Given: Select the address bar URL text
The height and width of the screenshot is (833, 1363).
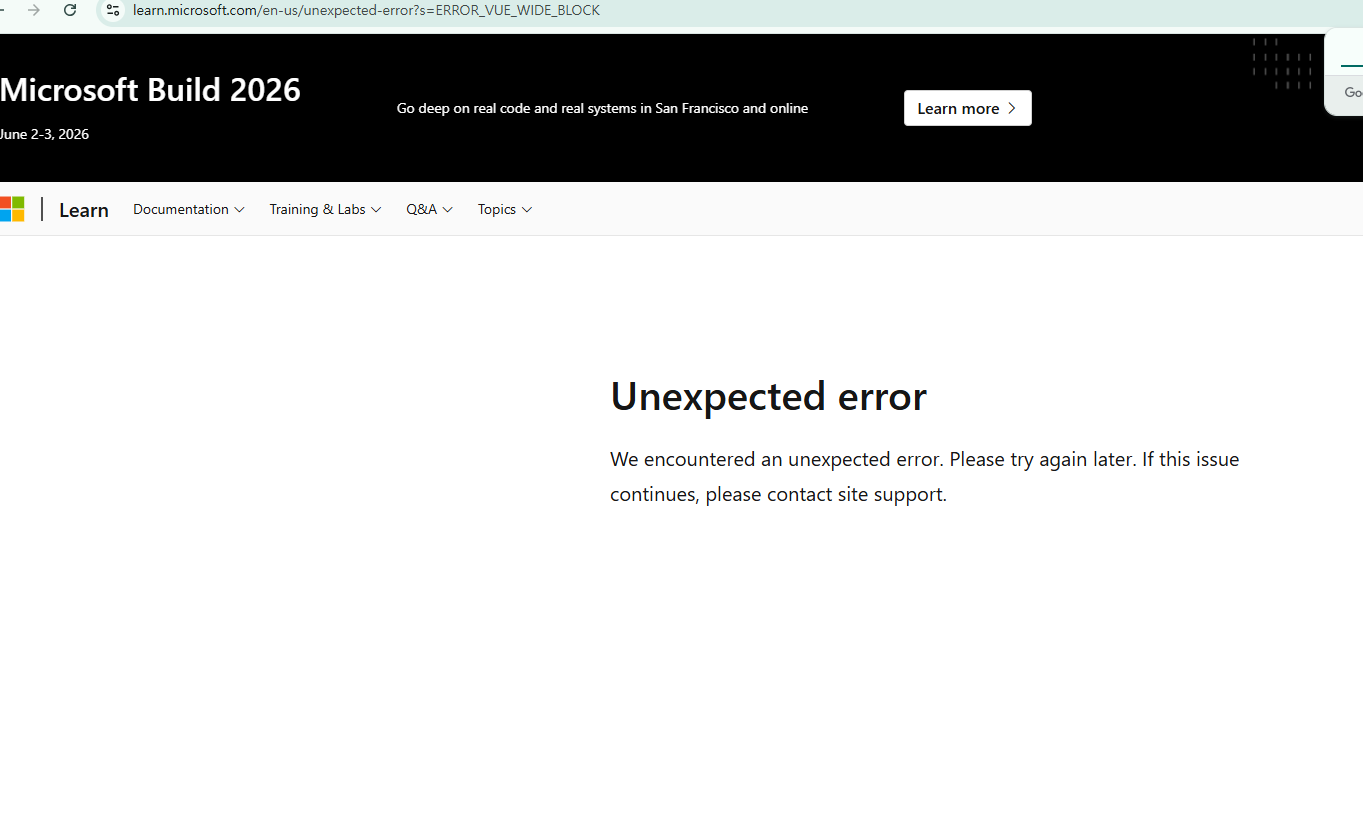Looking at the screenshot, I should (366, 10).
